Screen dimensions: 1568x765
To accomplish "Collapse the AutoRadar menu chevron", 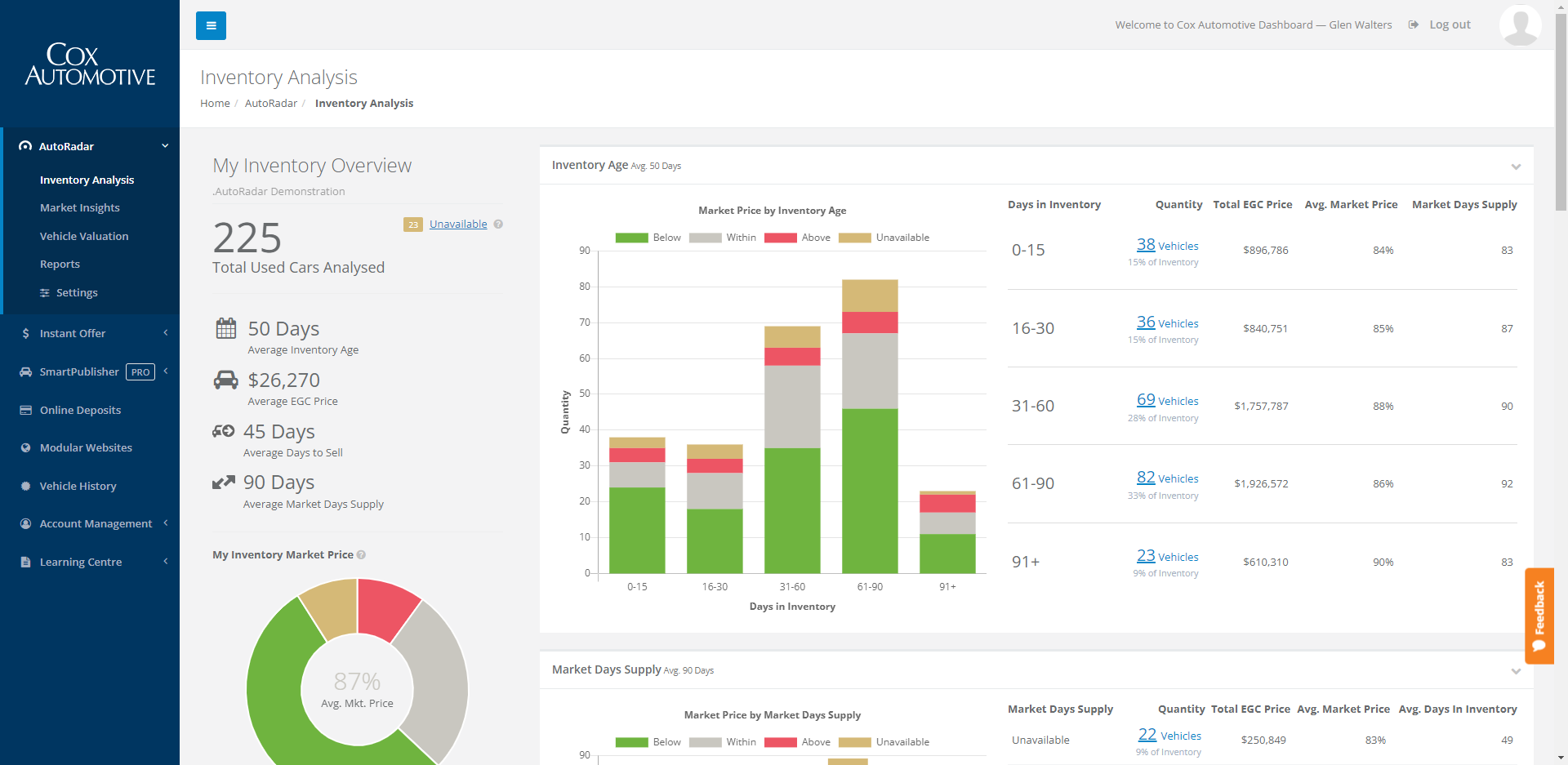I will tap(165, 146).
